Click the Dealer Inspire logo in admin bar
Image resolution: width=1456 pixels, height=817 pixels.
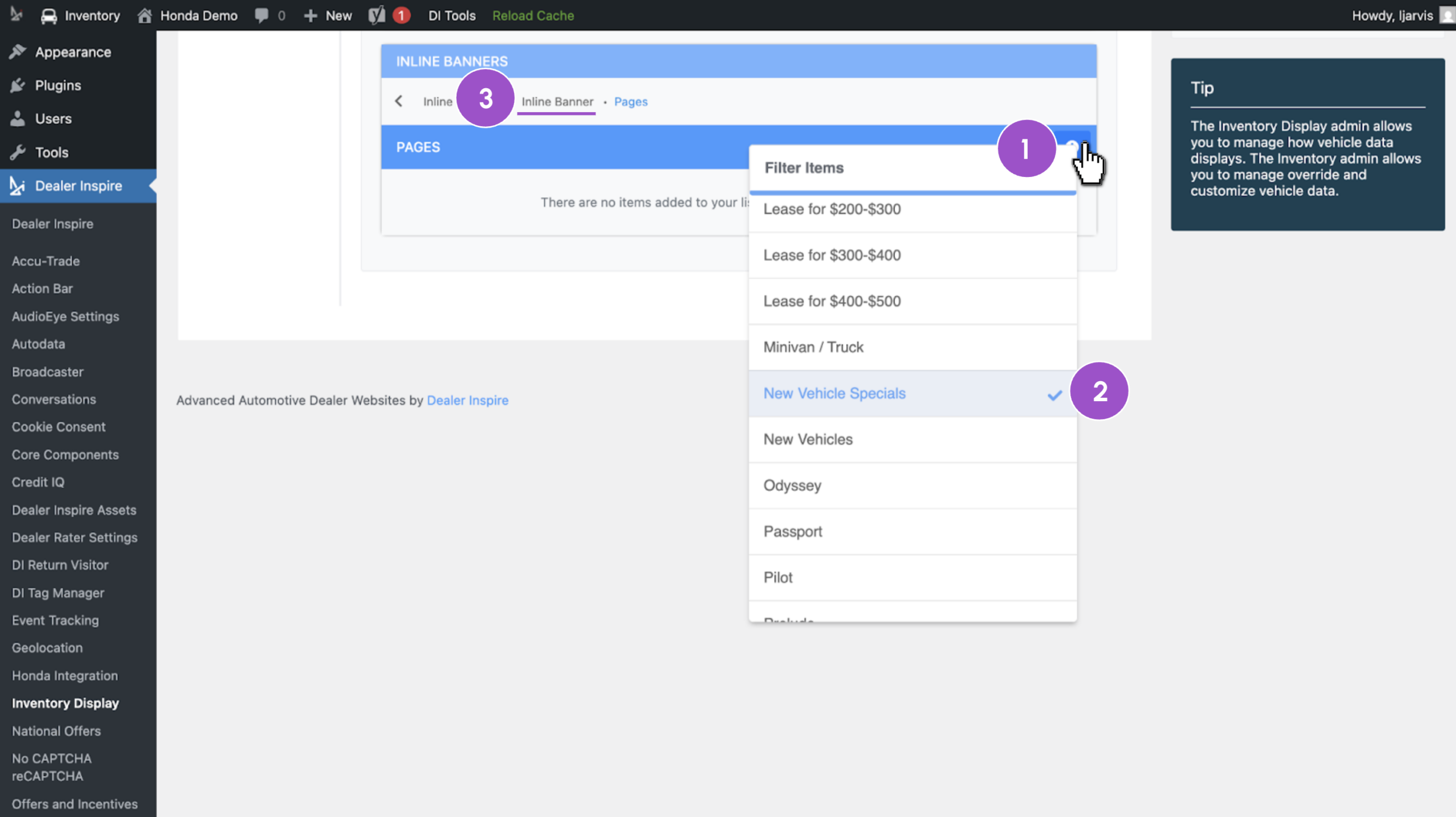coord(16,15)
